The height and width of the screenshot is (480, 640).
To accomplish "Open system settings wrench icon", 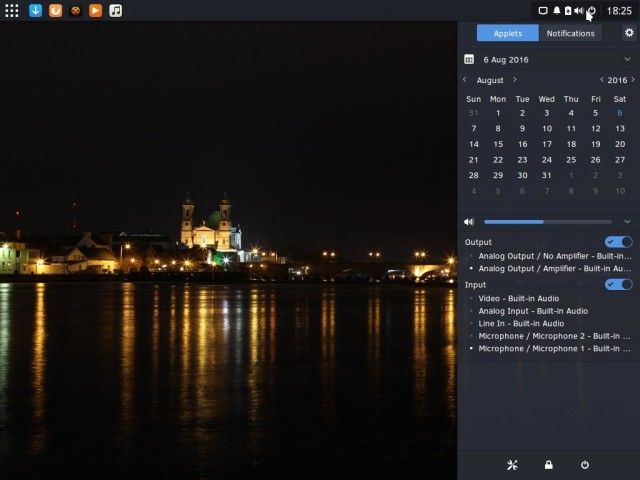I will [512, 465].
